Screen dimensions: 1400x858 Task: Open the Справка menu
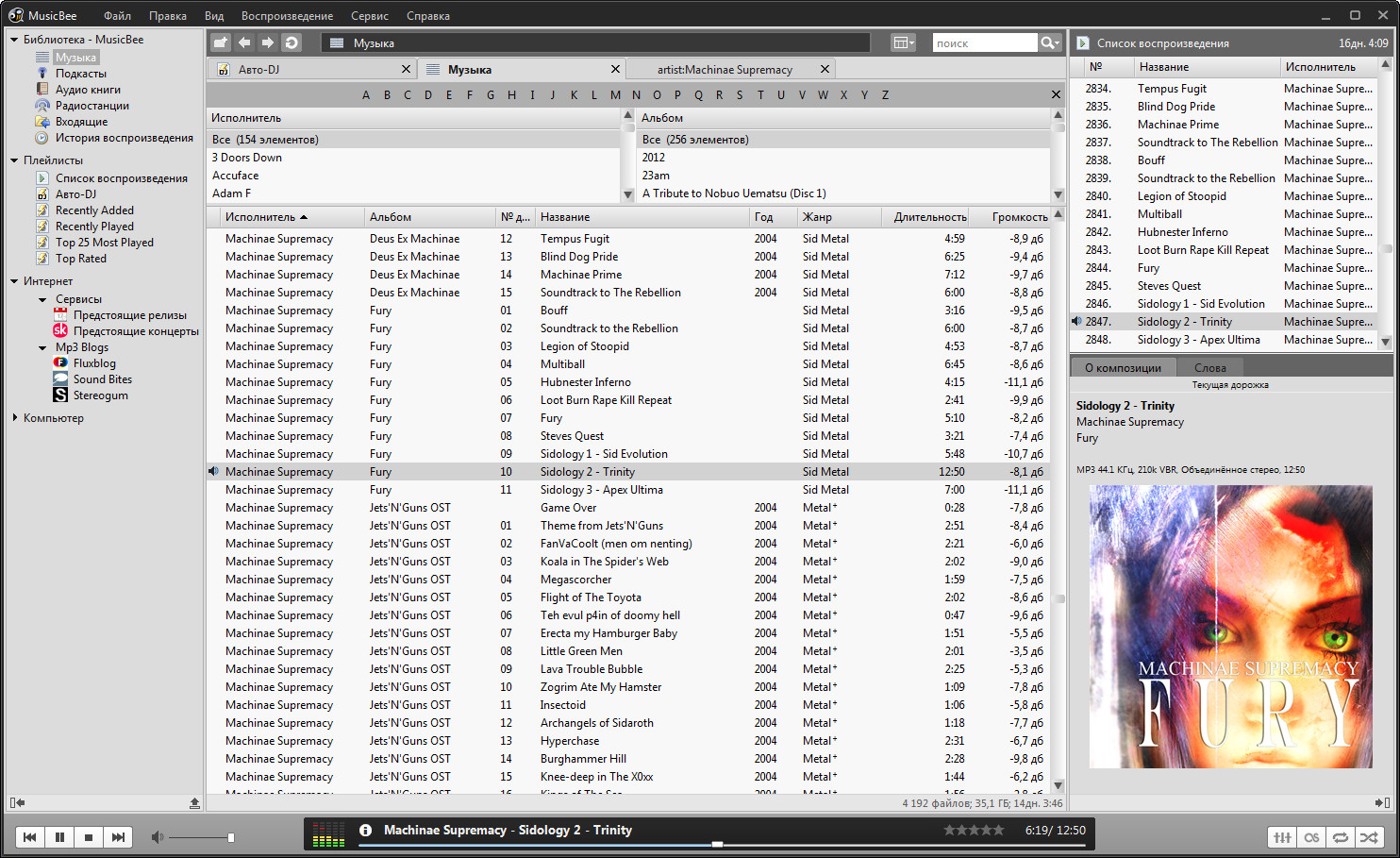pyautogui.click(x=428, y=16)
